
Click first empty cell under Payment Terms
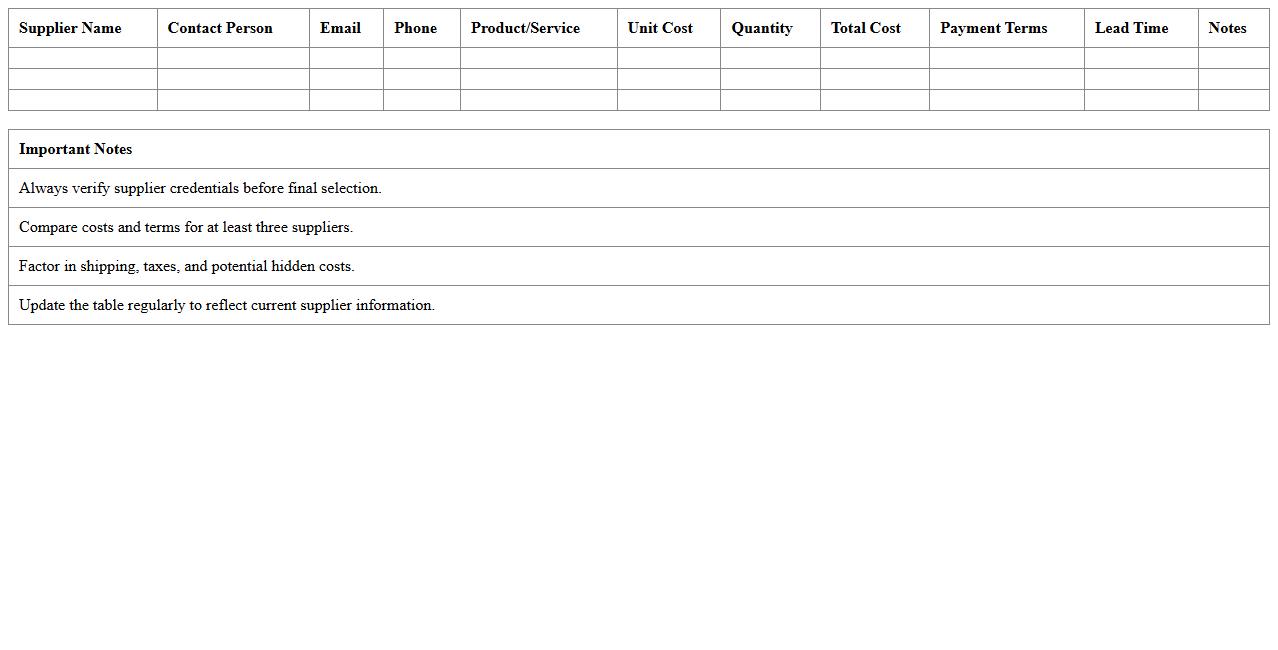point(1006,58)
